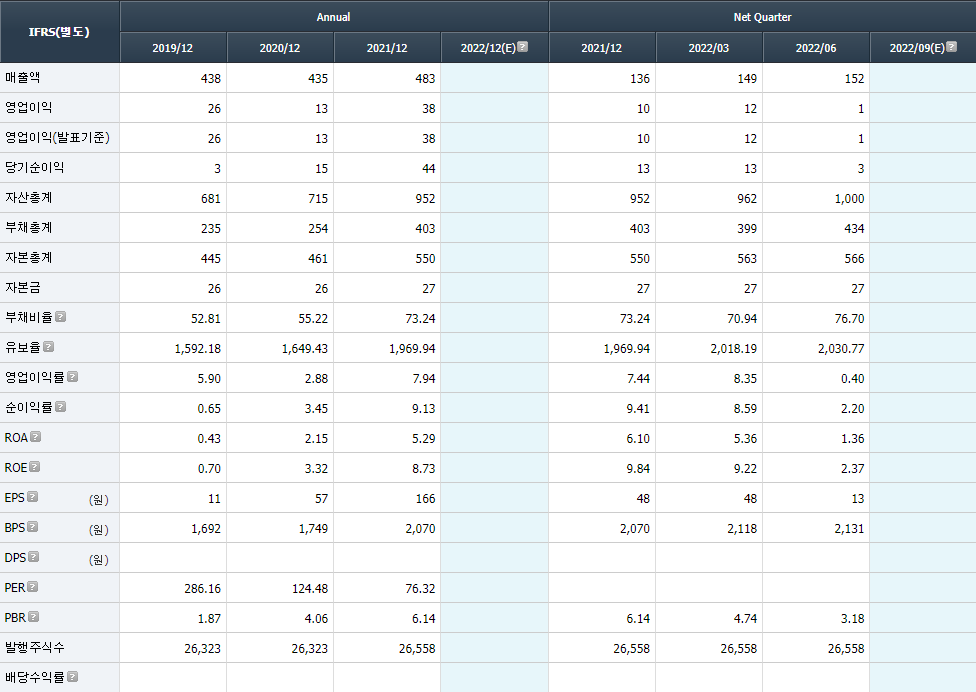The height and width of the screenshot is (692, 976).
Task: Click the 매출액 value 483
Action: click(425, 78)
